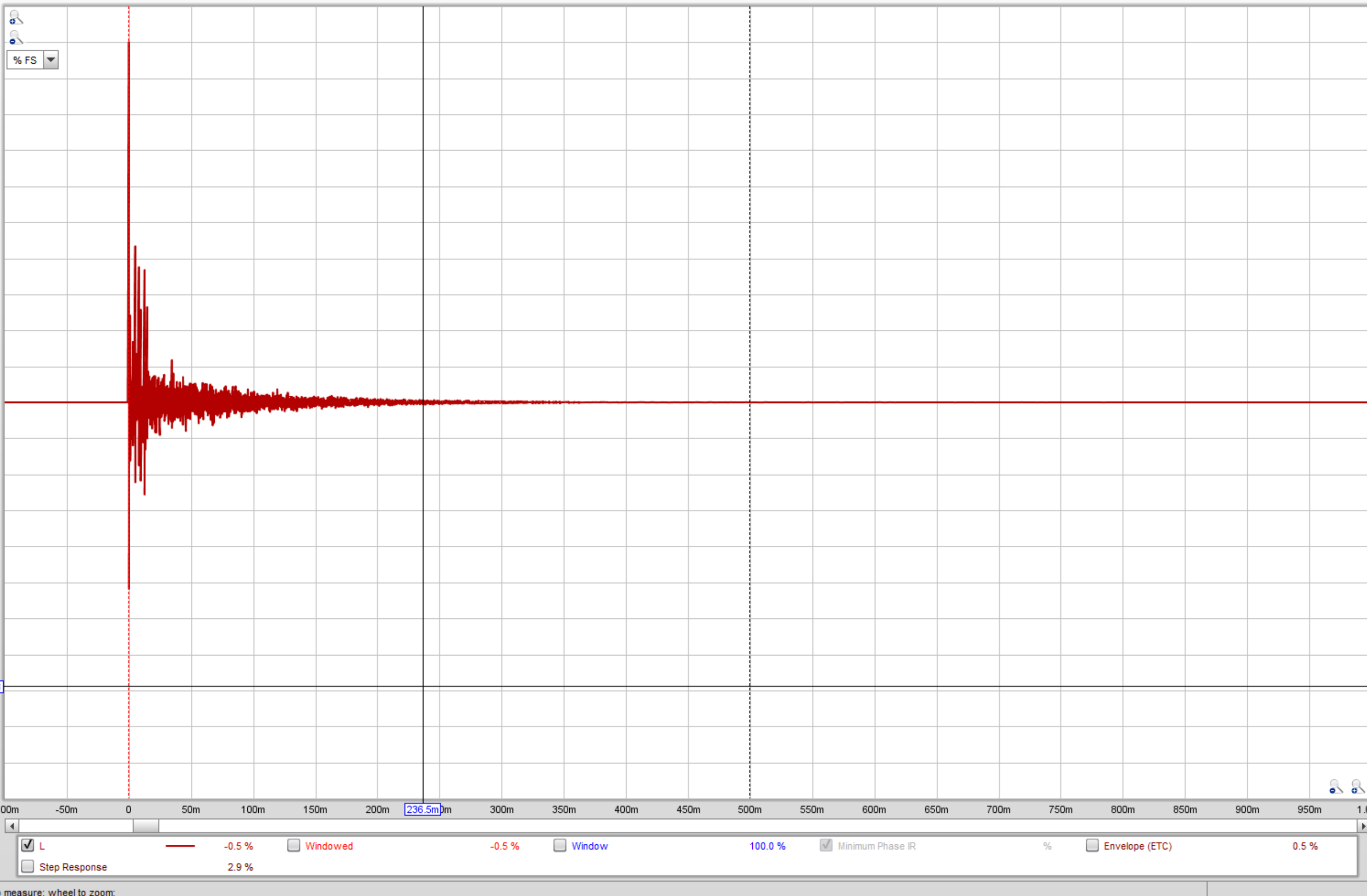The height and width of the screenshot is (896, 1367).
Task: Enable the Envelope (ETC) checkbox
Action: [x=1092, y=845]
